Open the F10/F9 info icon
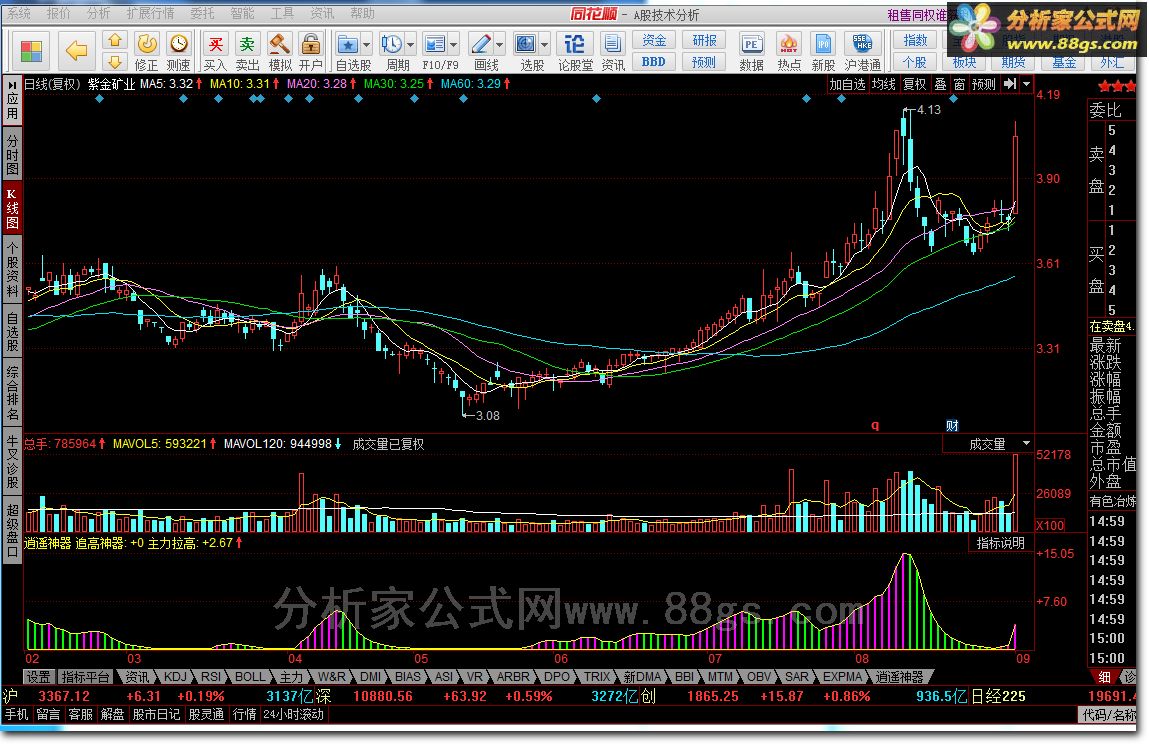This screenshot has height=744, width=1149. tap(435, 44)
